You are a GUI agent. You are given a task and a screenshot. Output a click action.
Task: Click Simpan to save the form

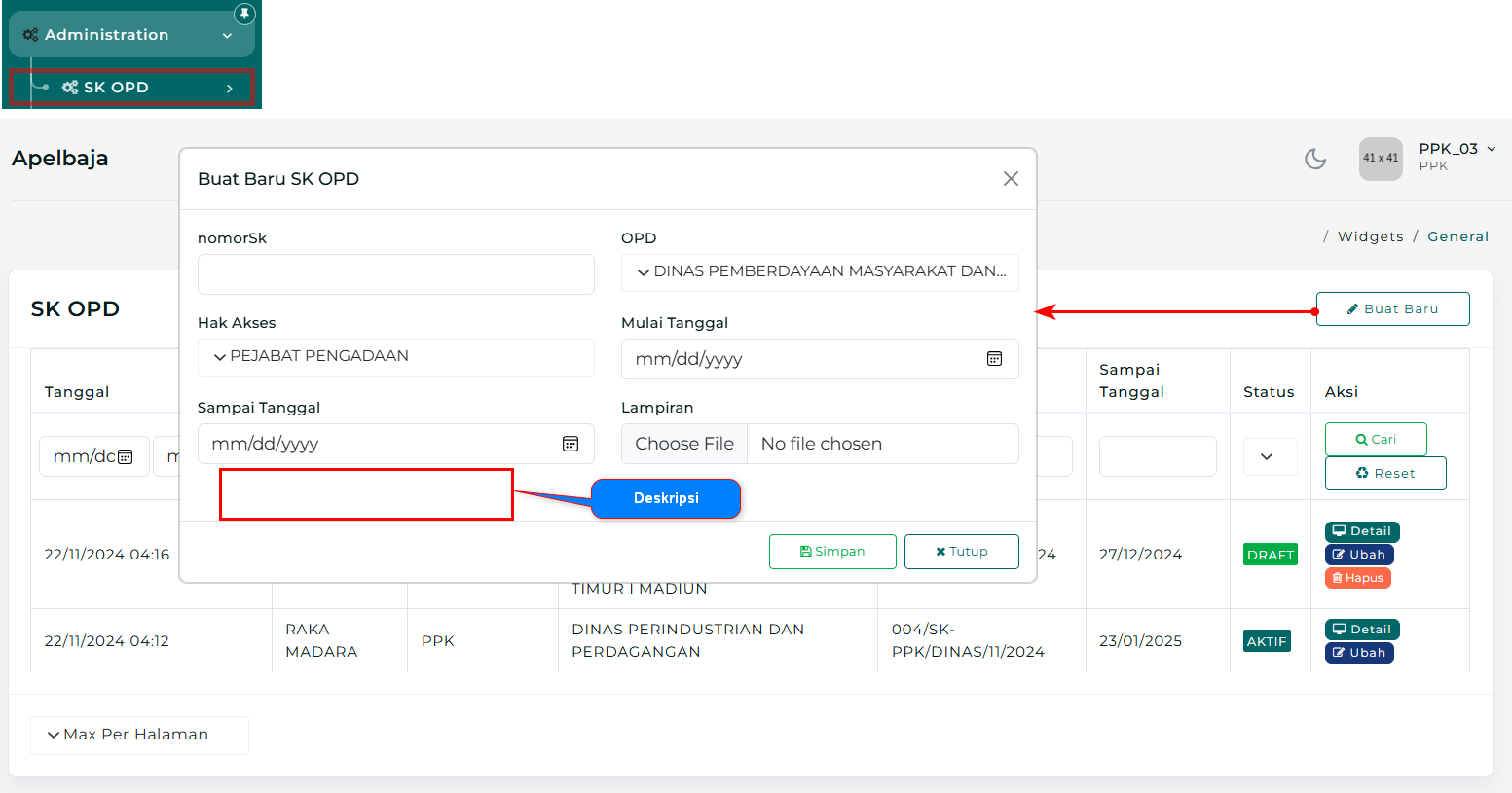tap(831, 552)
